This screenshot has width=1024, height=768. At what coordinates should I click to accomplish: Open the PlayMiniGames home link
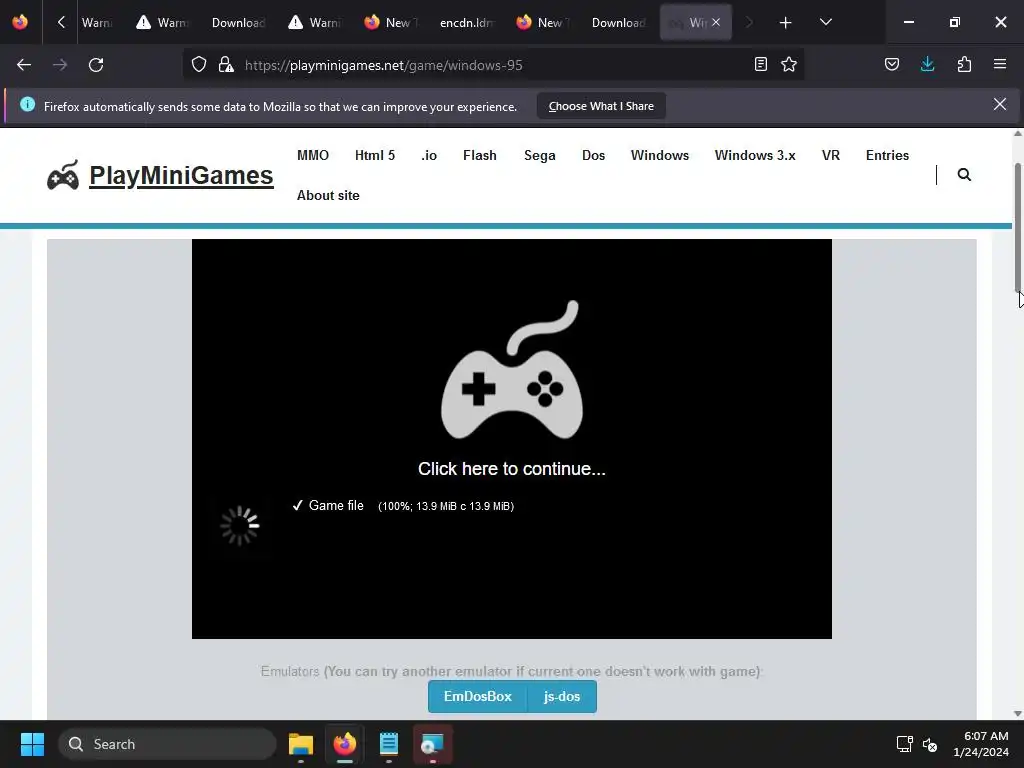point(181,176)
